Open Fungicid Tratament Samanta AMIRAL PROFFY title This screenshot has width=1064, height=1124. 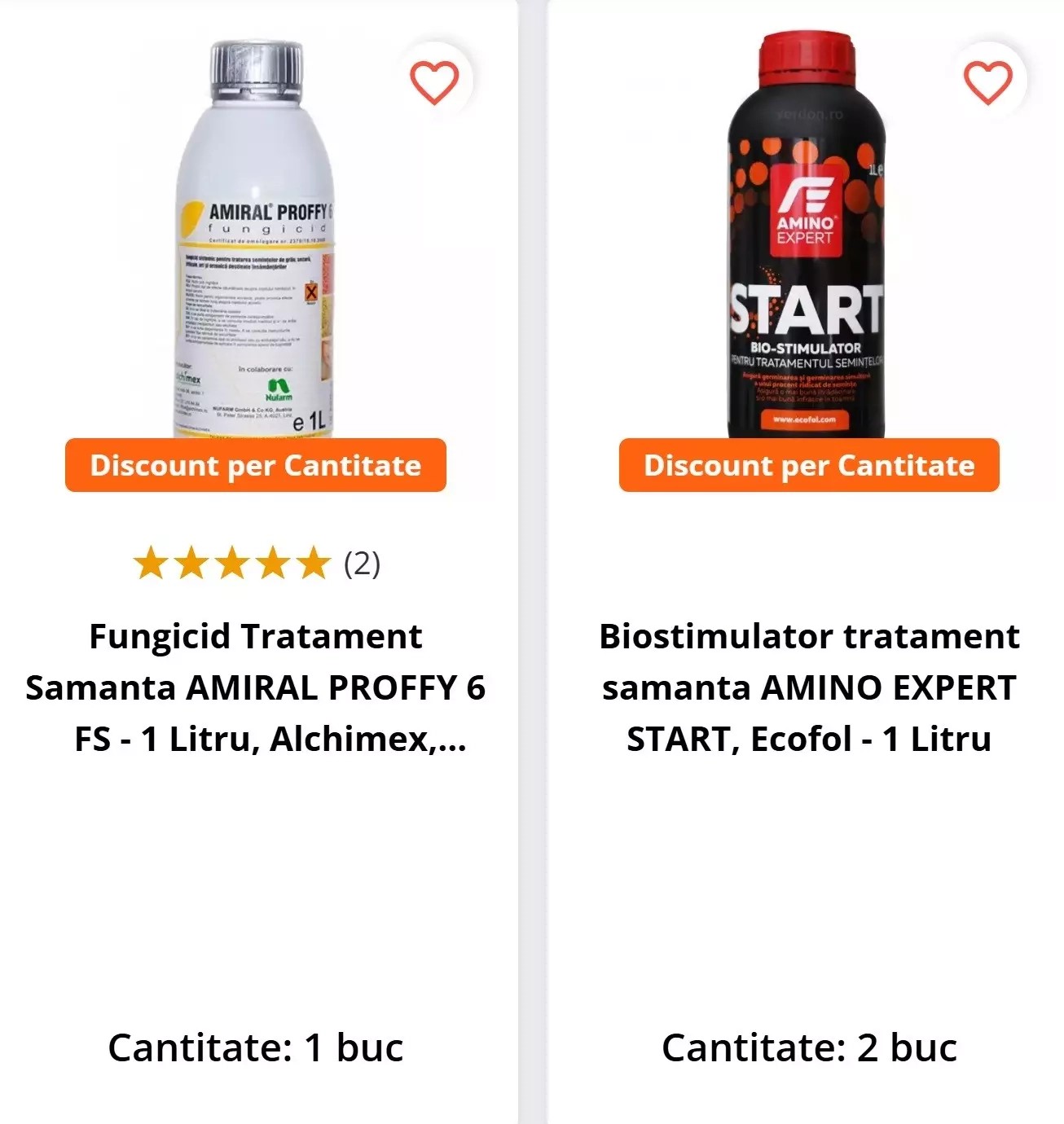click(256, 687)
